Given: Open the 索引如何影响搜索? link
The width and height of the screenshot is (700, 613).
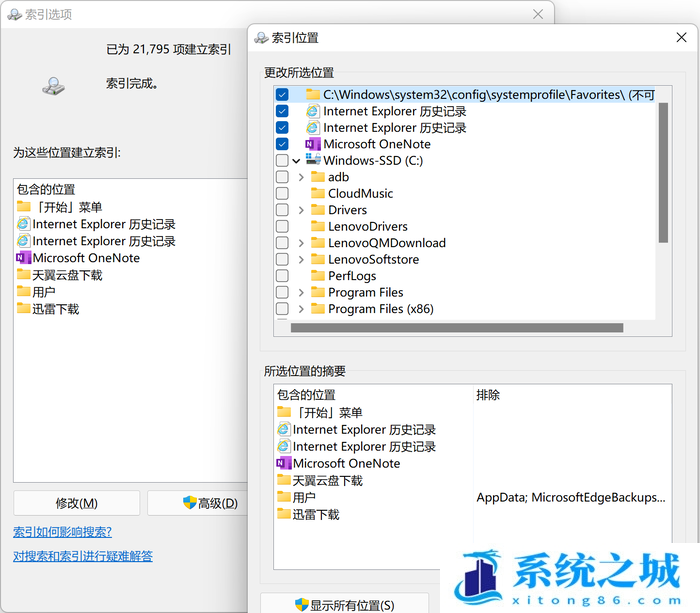Looking at the screenshot, I should coord(62,532).
